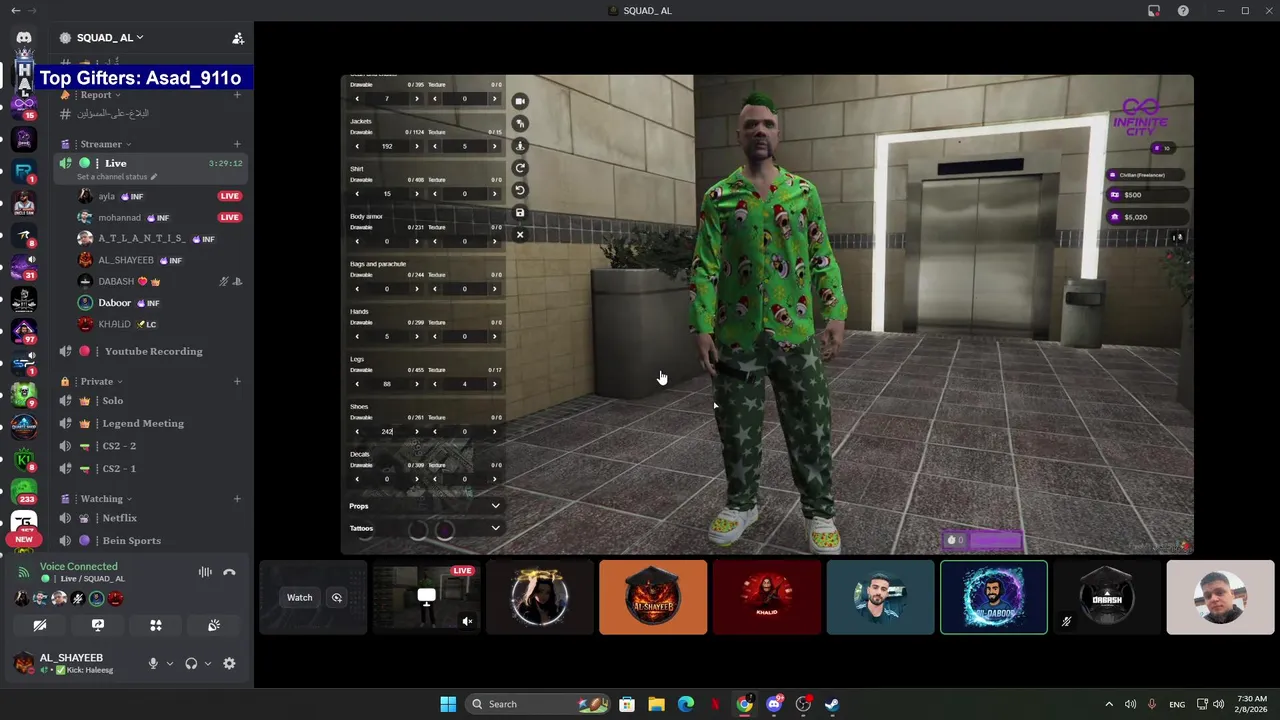
Task: Open Discord user settings gear
Action: tap(229, 663)
